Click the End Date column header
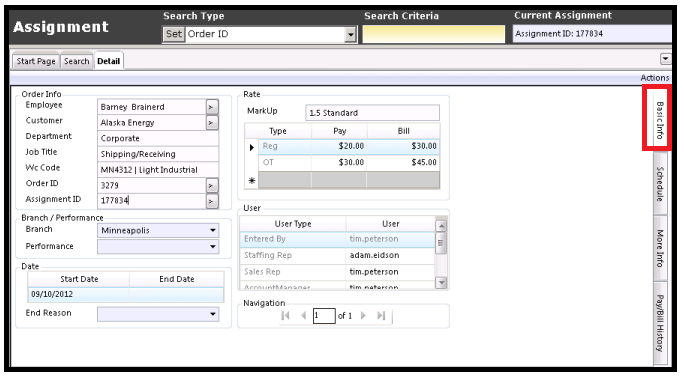The height and width of the screenshot is (376, 684). (177, 279)
